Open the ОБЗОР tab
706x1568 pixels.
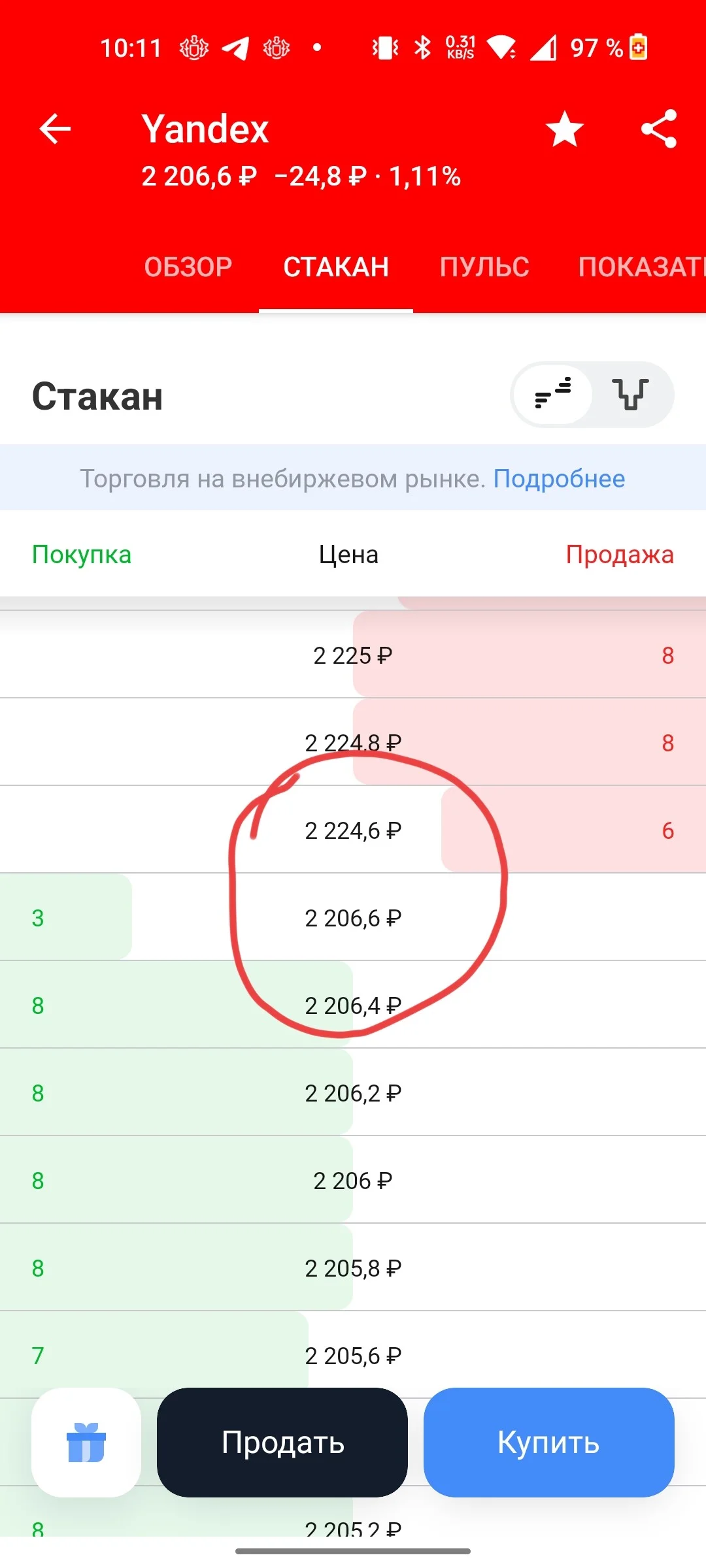188,267
